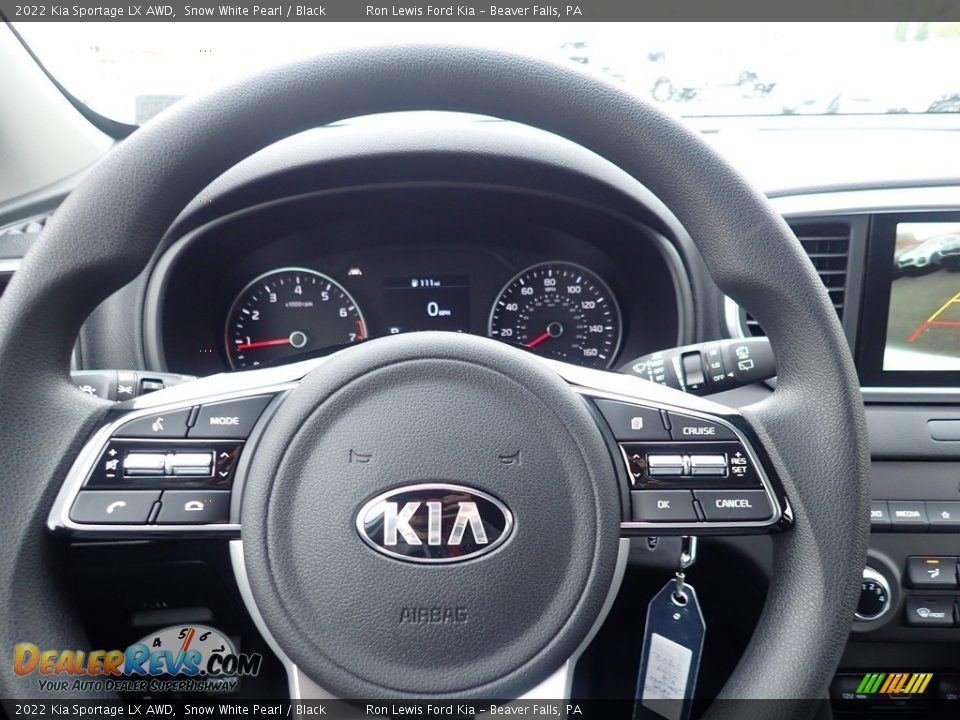Tap the Kia logo on the steering wheel
This screenshot has height=720, width=960.
tap(432, 520)
